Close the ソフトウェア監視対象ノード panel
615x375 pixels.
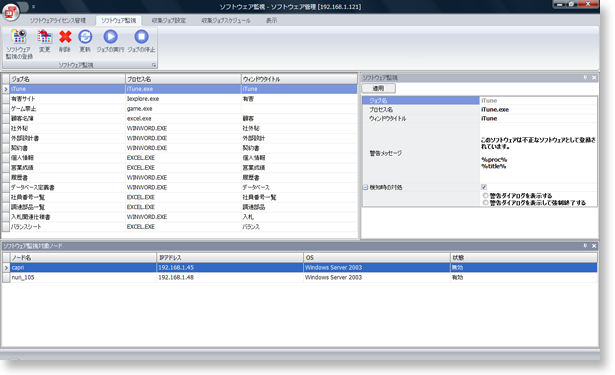pyautogui.click(x=594, y=246)
